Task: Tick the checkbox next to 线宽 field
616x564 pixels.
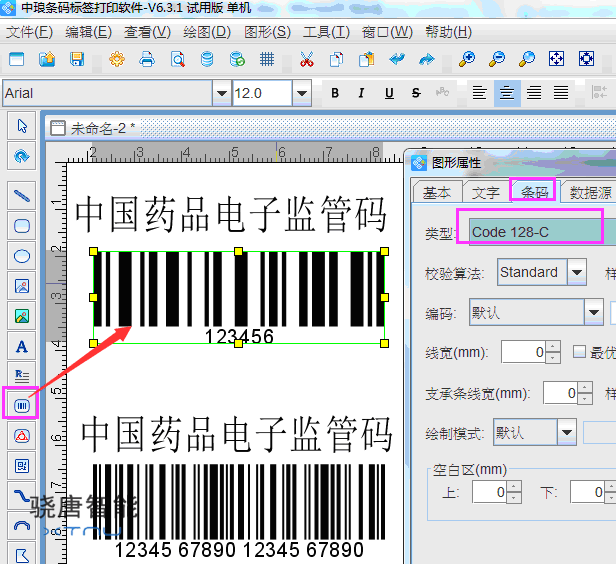Action: [579, 352]
